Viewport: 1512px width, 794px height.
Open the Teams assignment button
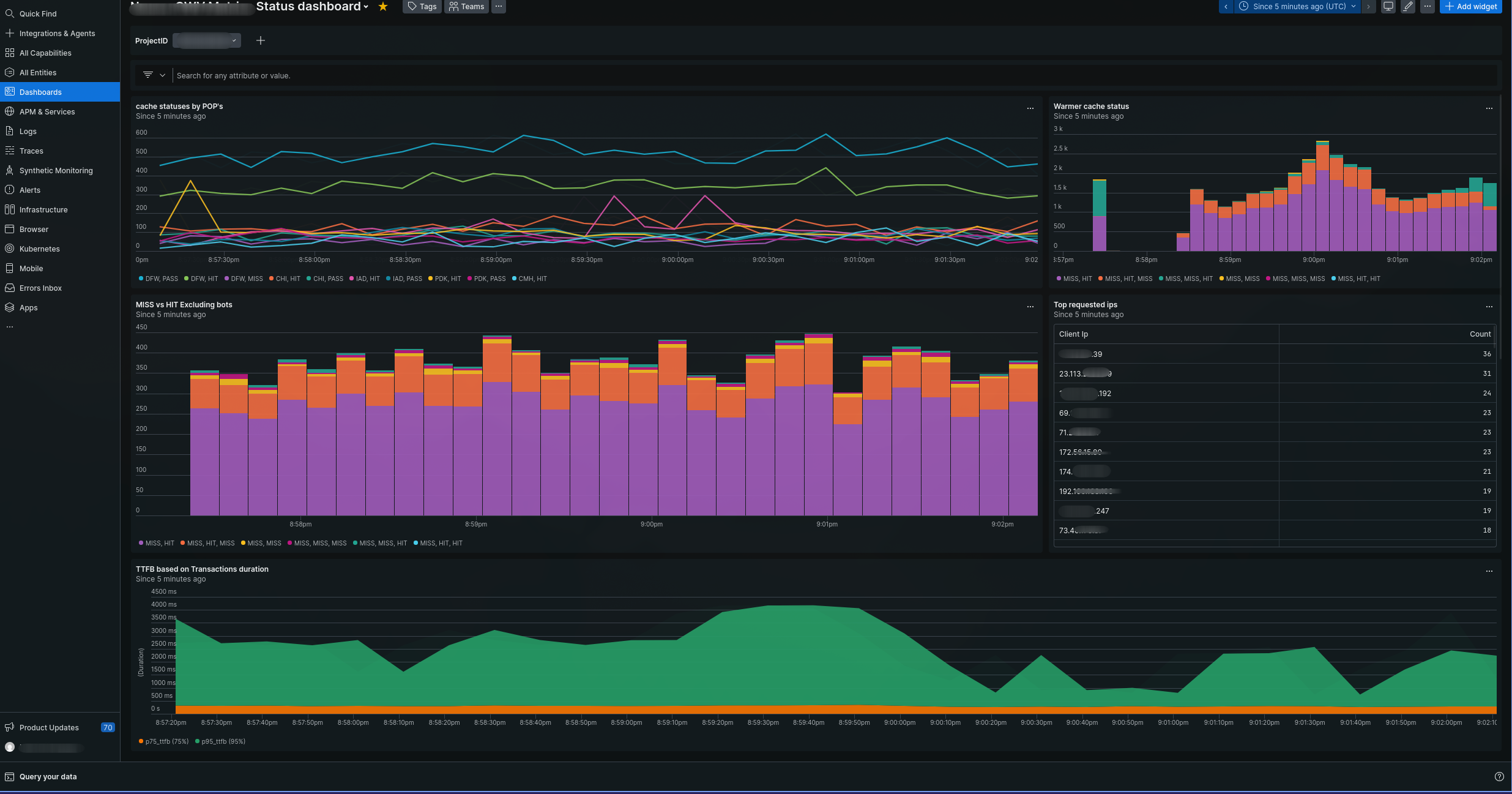click(466, 7)
